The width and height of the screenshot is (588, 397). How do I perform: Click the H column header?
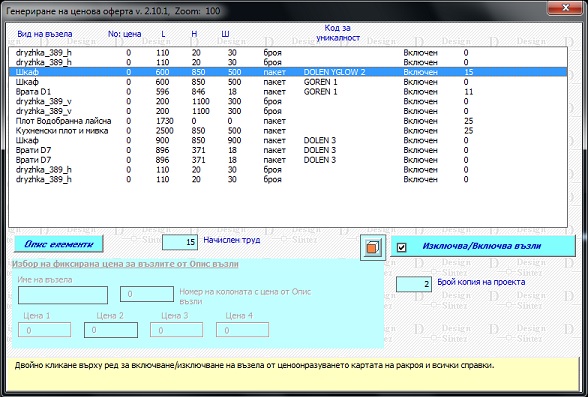[194, 34]
